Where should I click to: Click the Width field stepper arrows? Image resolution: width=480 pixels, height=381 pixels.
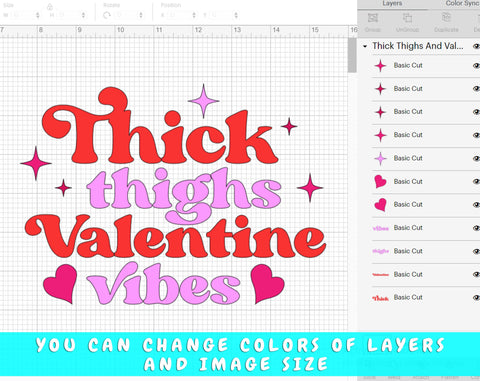[38, 15]
